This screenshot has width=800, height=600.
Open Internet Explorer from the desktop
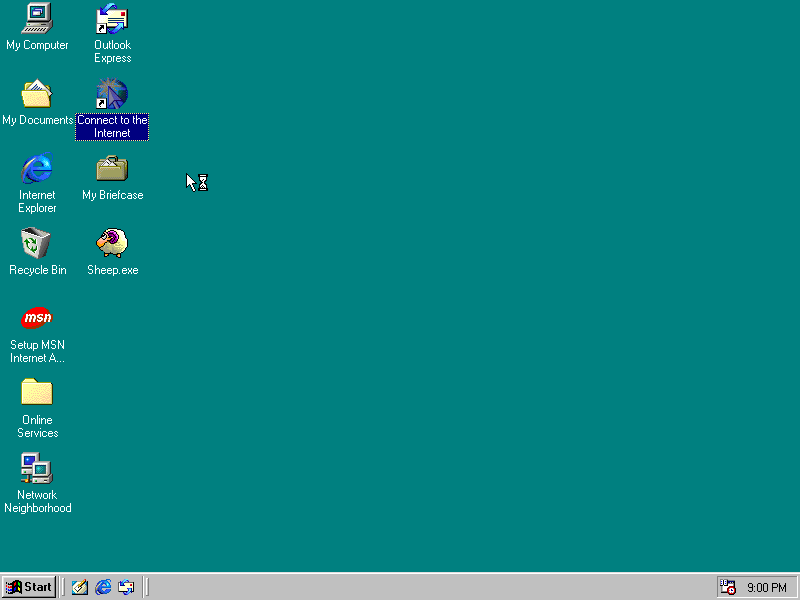[x=37, y=168]
